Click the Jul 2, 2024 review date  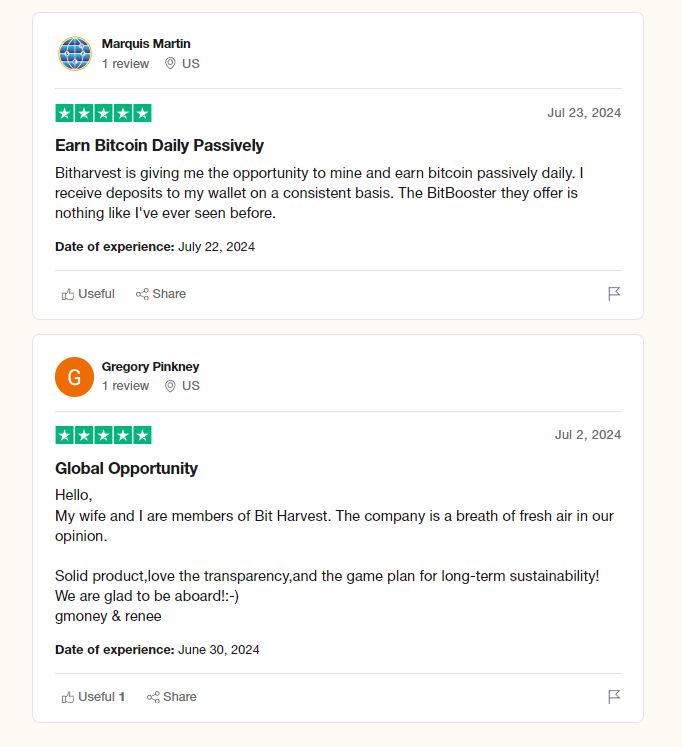click(588, 435)
